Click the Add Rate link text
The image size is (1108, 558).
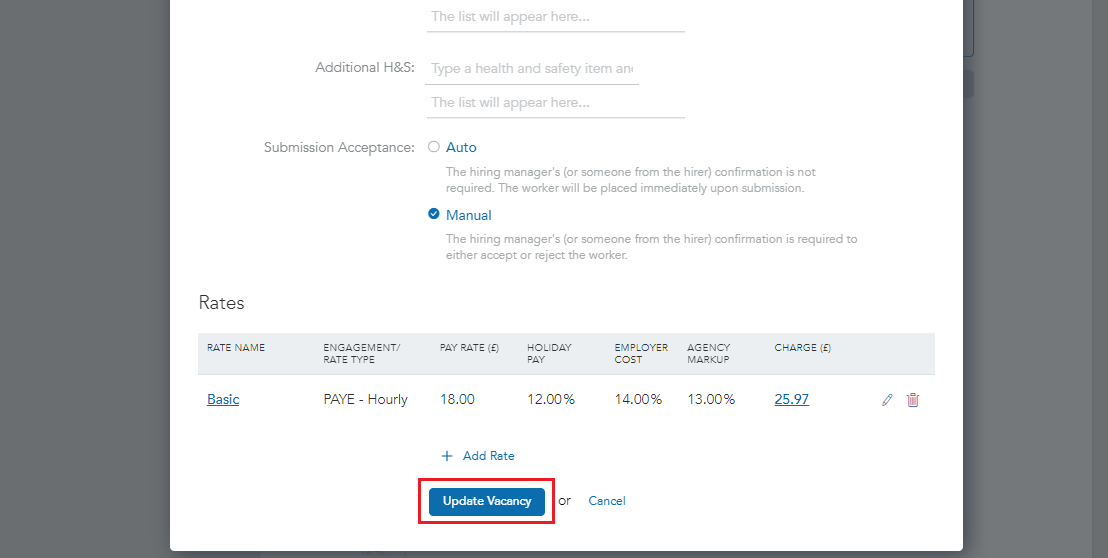point(488,456)
